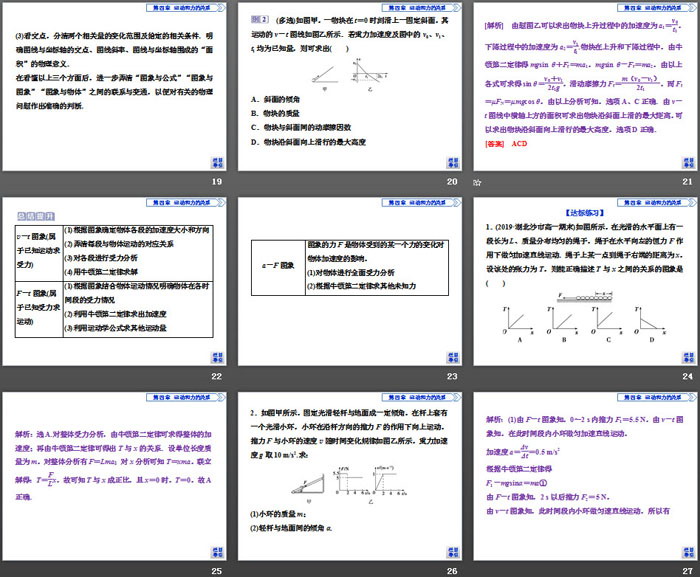Click the chapter header banner on slide 24
This screenshot has height=577, width=700.
click(657, 202)
